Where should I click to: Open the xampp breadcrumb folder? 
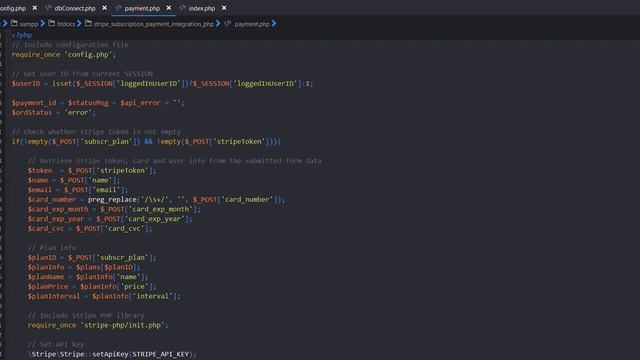point(29,24)
